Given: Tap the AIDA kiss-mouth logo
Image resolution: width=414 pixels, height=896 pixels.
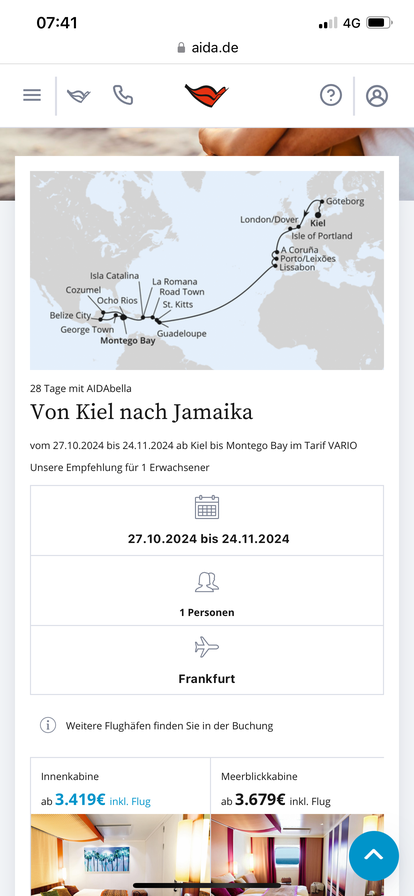Looking at the screenshot, I should click(206, 95).
